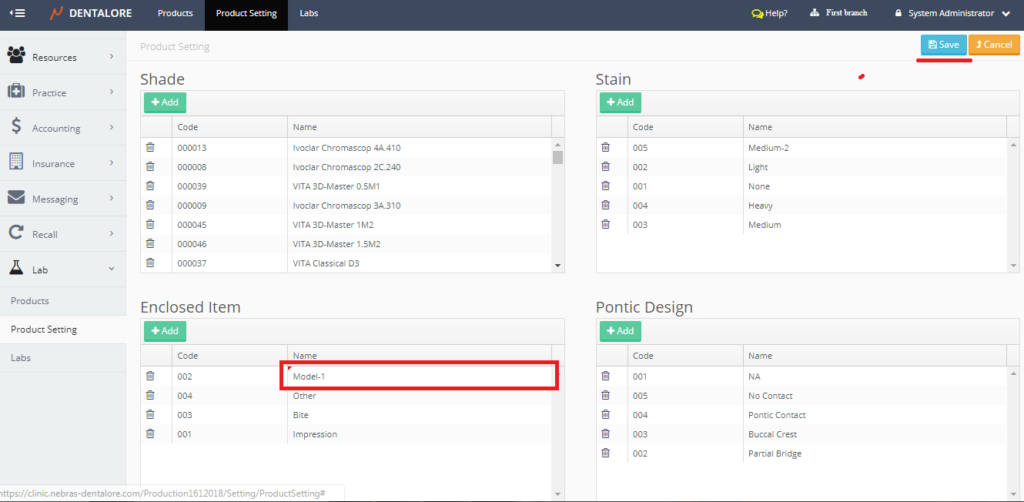
Task: Save the product settings
Action: (943, 45)
